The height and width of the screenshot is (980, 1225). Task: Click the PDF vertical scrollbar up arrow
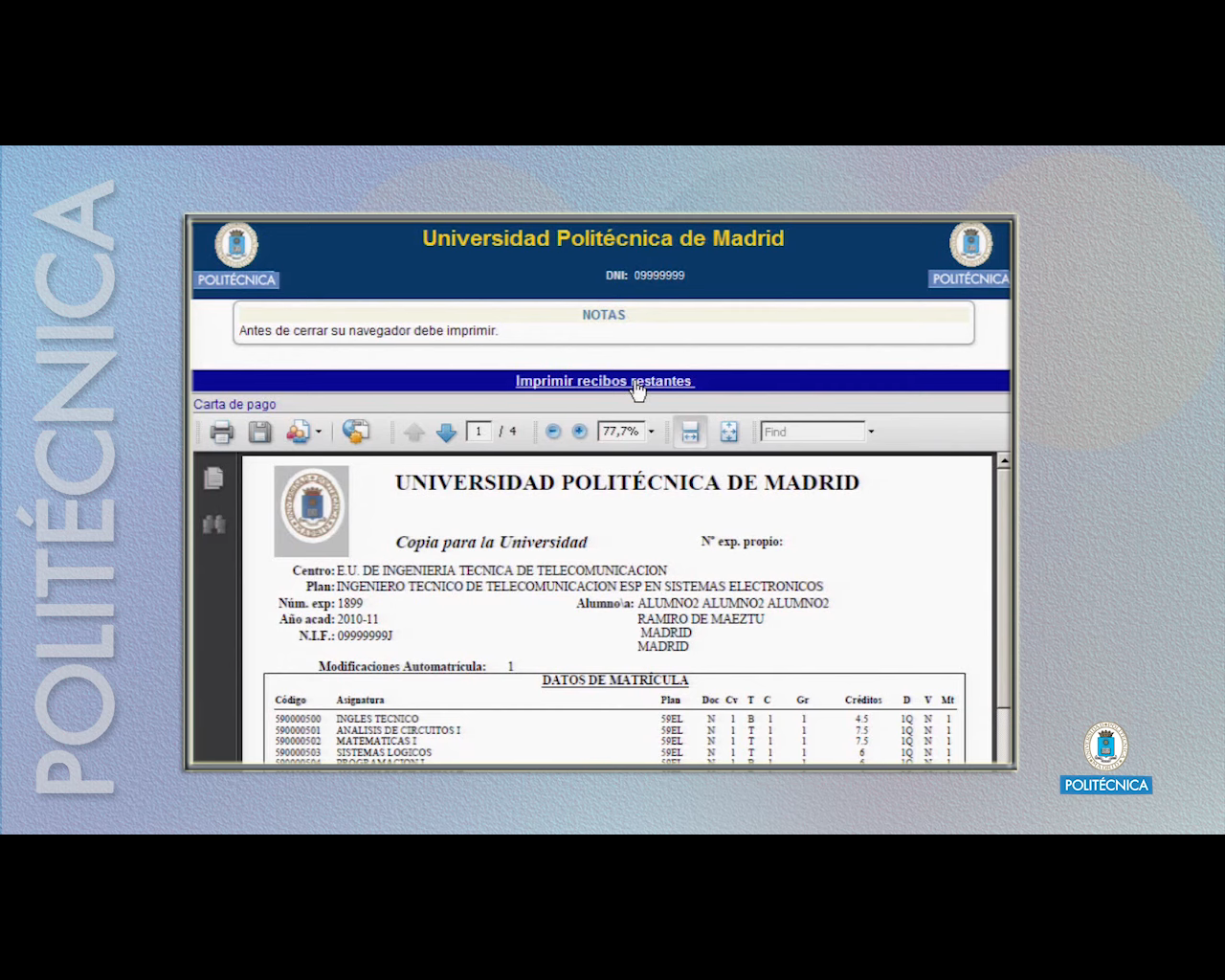point(1003,461)
